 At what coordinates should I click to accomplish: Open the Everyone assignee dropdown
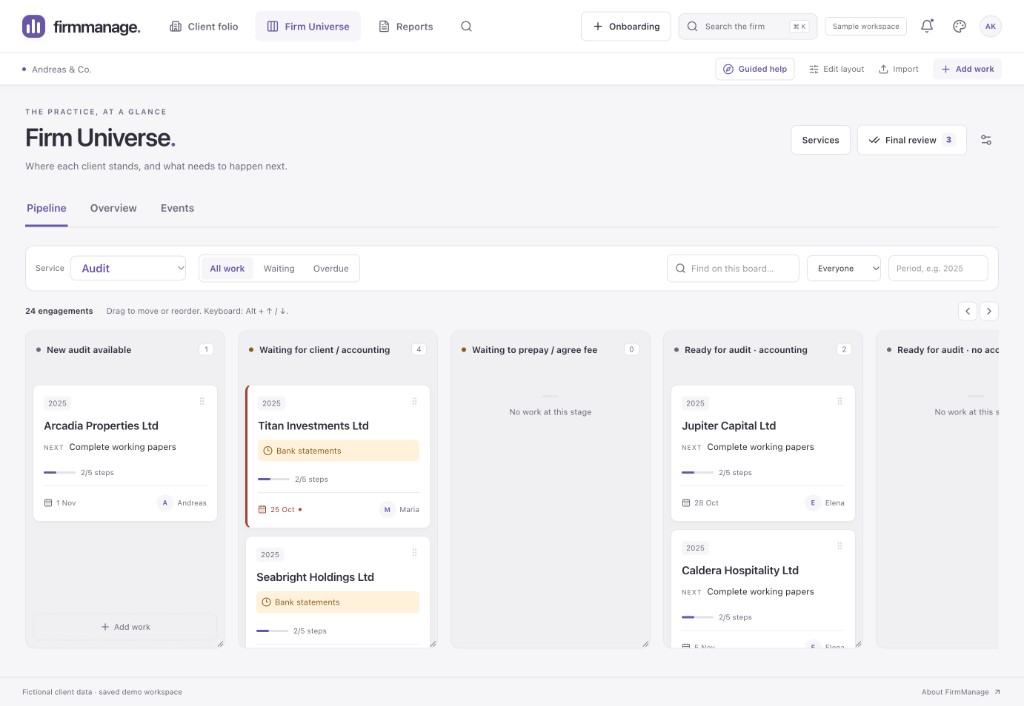pos(844,268)
